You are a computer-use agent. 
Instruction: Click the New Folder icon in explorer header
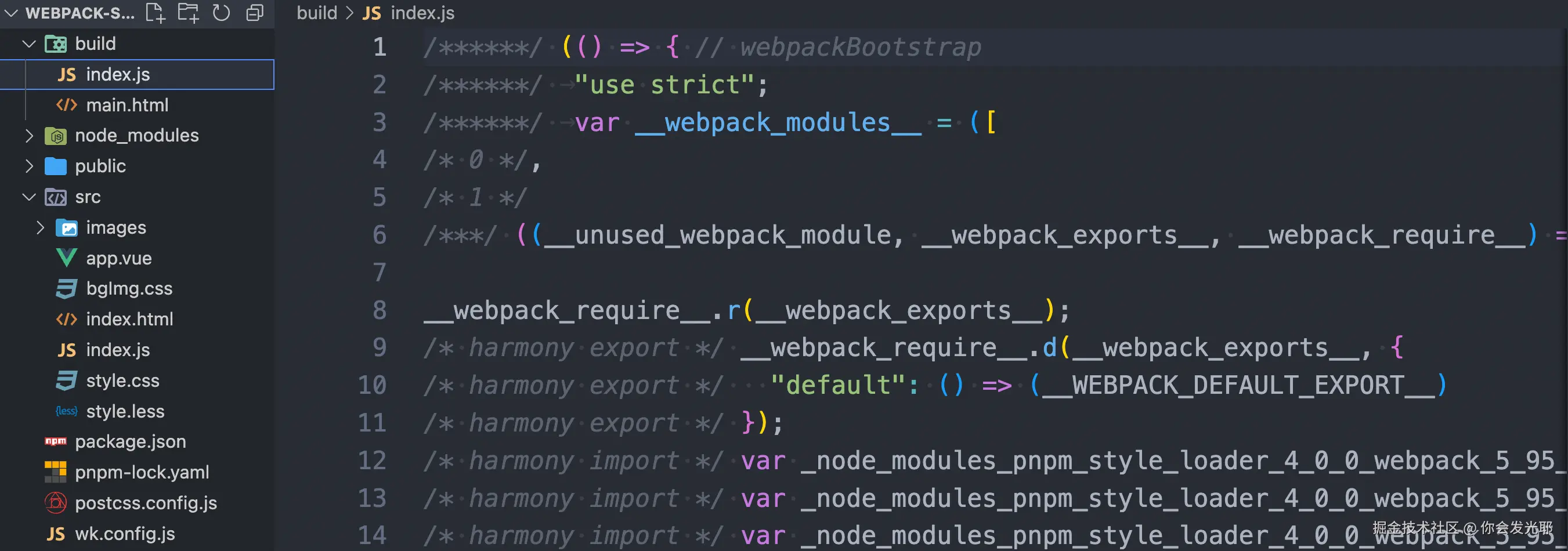[x=188, y=13]
